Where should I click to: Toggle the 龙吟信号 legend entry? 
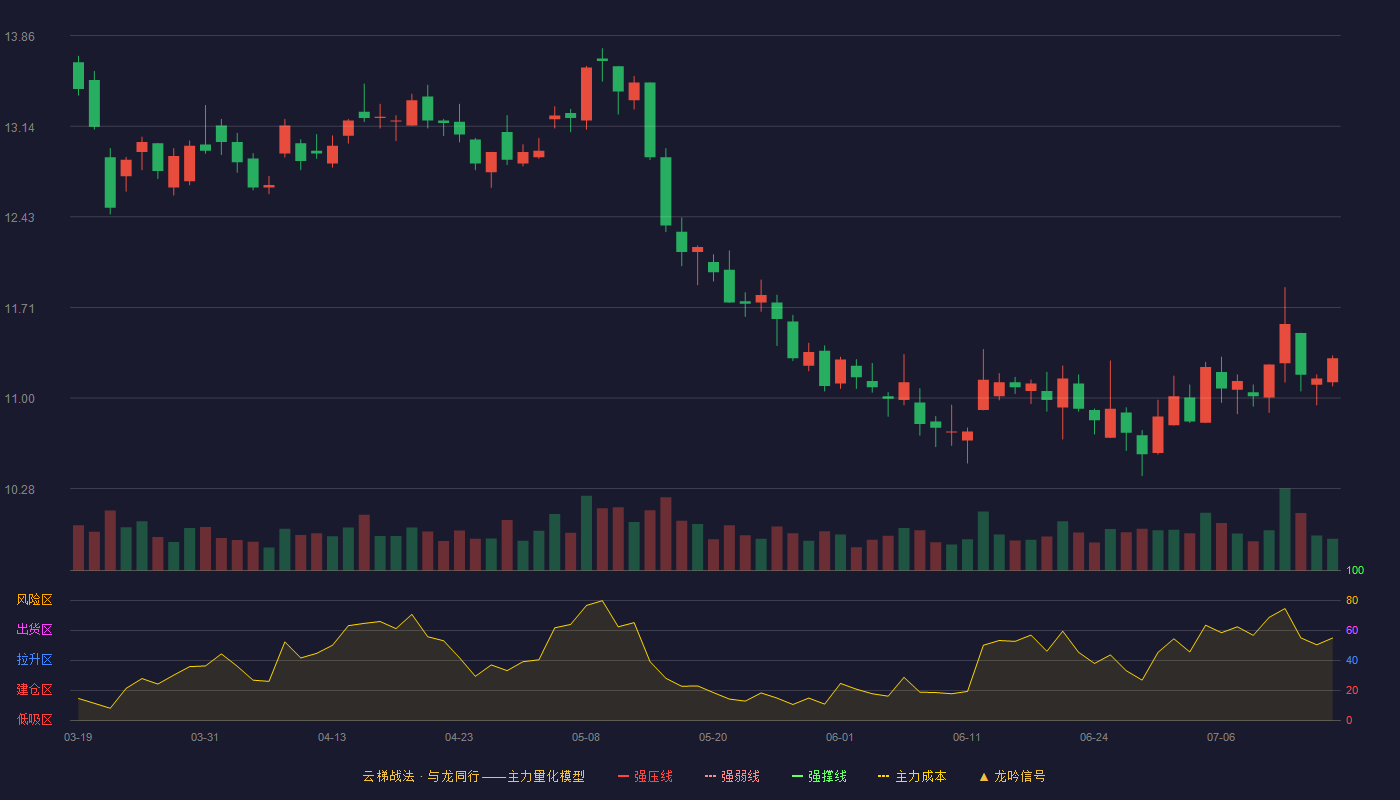click(1012, 776)
